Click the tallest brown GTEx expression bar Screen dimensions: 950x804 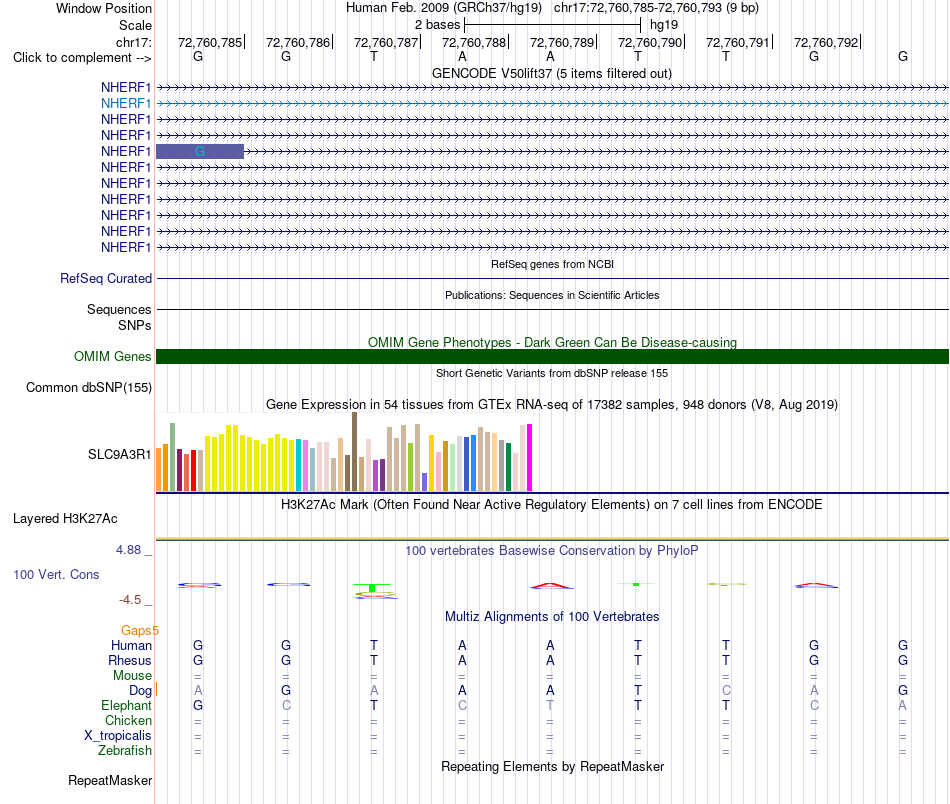click(354, 451)
